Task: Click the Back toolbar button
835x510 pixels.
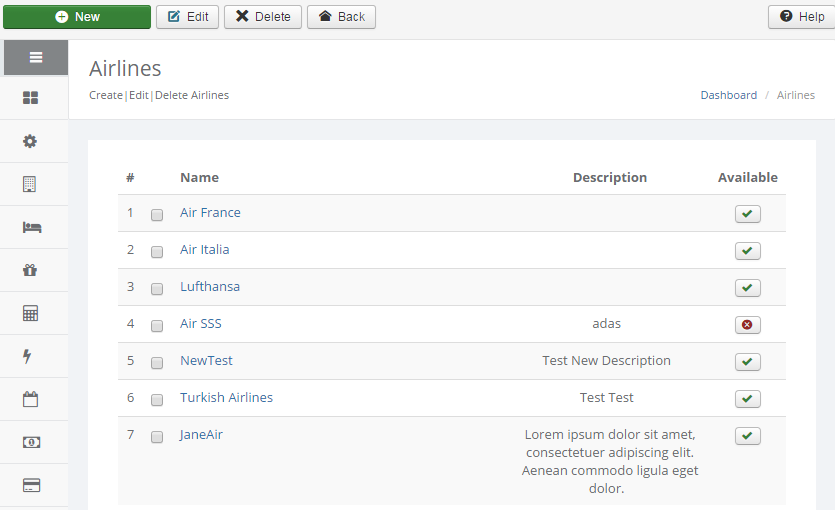Action: [x=341, y=17]
